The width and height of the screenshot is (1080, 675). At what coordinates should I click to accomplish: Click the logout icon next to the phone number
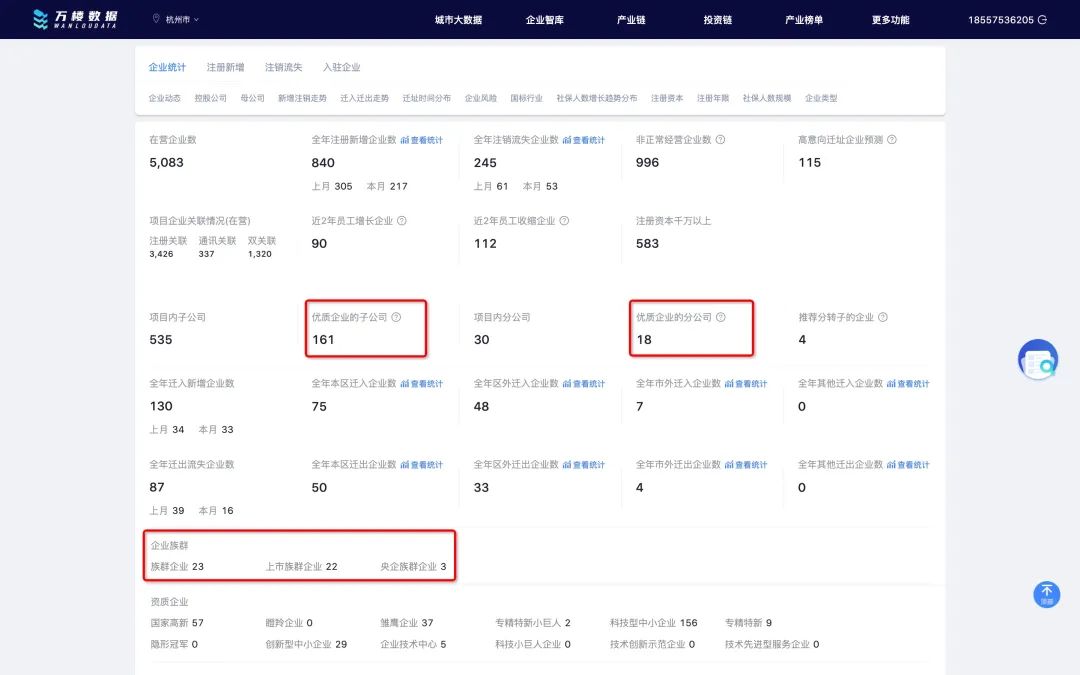pyautogui.click(x=1042, y=20)
